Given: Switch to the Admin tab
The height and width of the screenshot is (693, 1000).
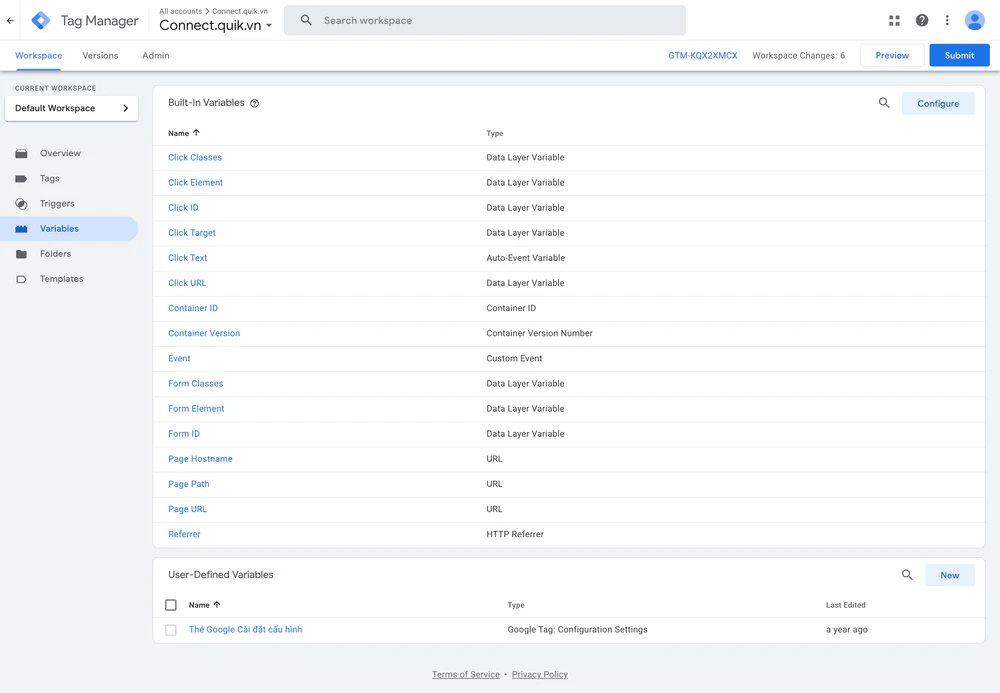Looking at the screenshot, I should tap(156, 55).
